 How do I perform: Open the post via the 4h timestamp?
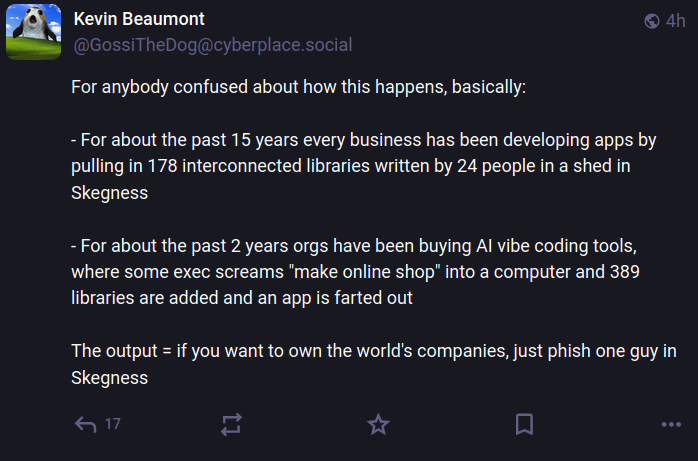676,21
